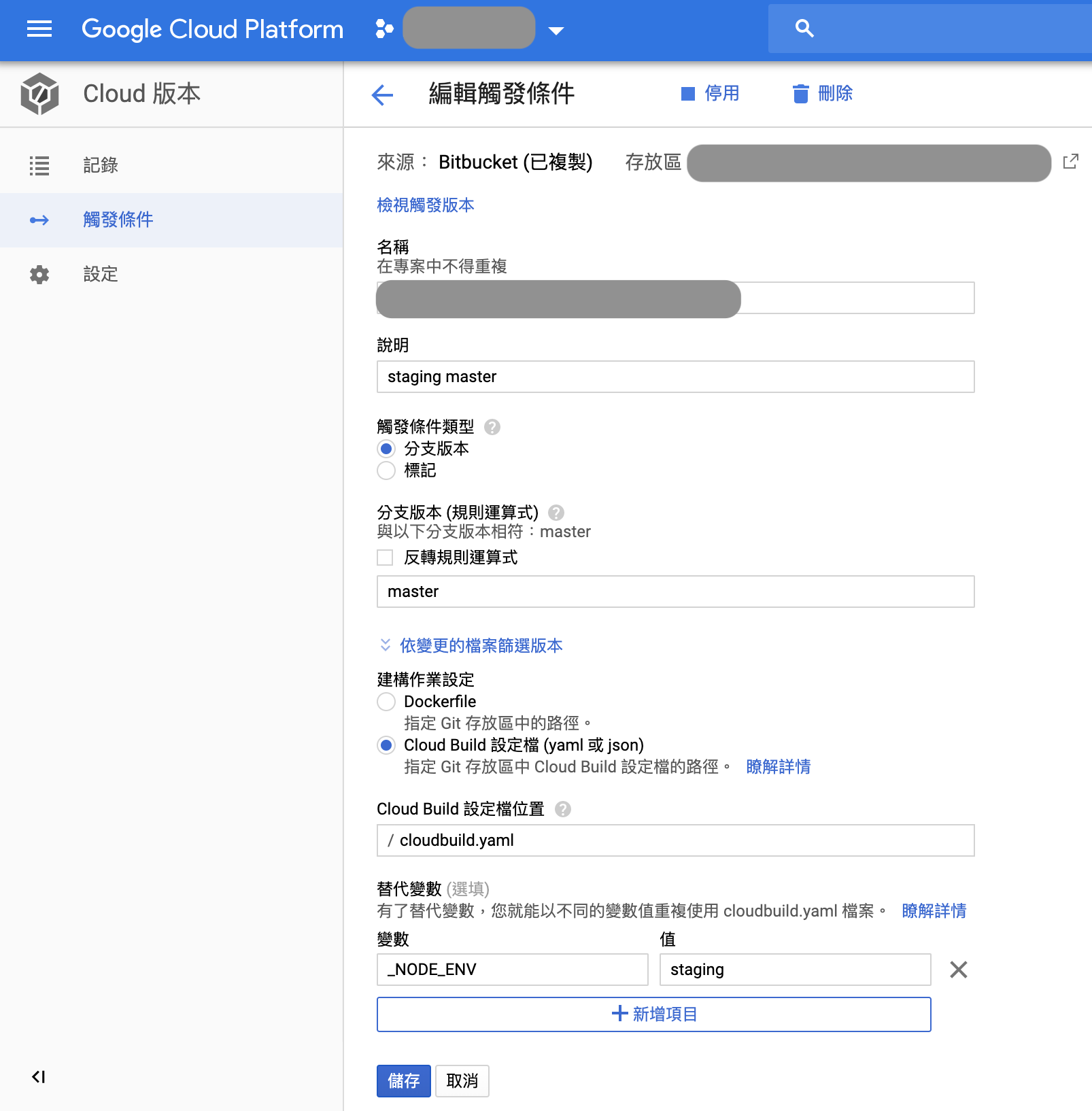1092x1111 pixels.
Task: Open help for 分支版本 規則運算式
Action: tap(556, 513)
